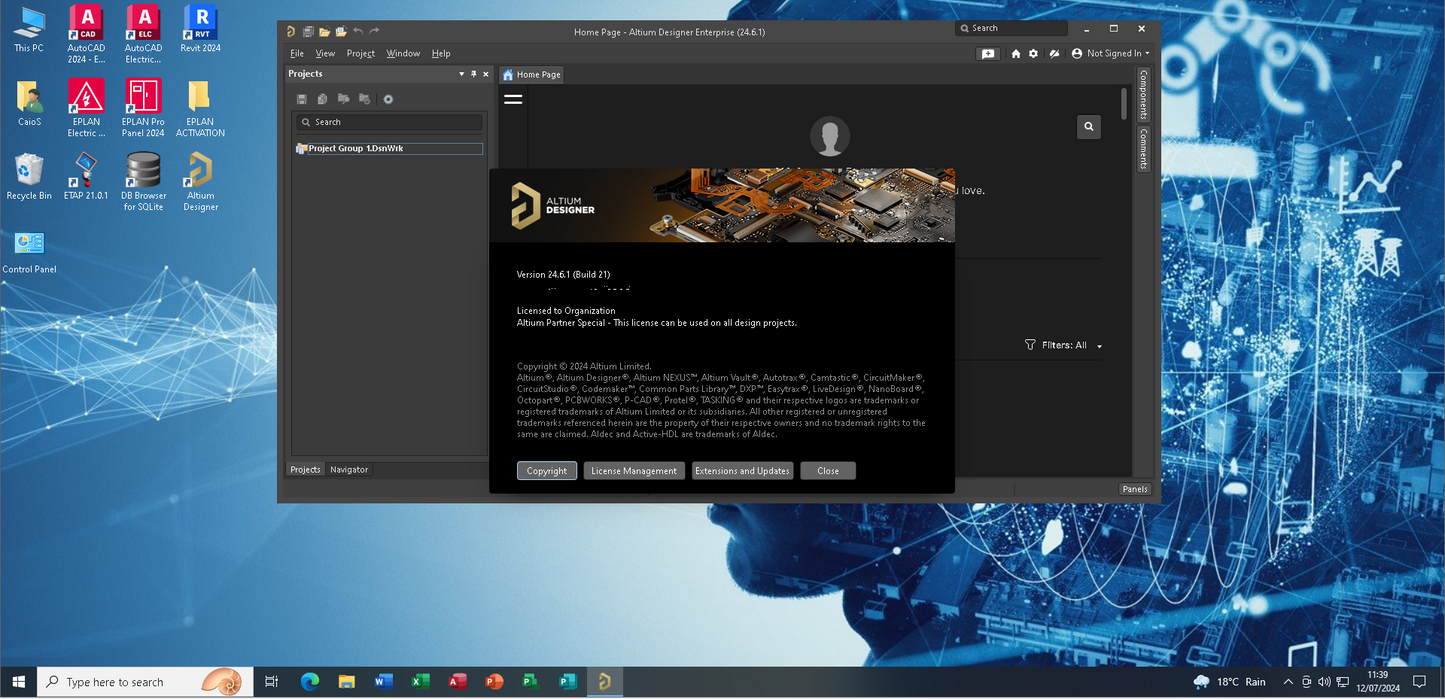Close the Projects panel
Image resolution: width=1445 pixels, height=699 pixels.
pyautogui.click(x=486, y=74)
